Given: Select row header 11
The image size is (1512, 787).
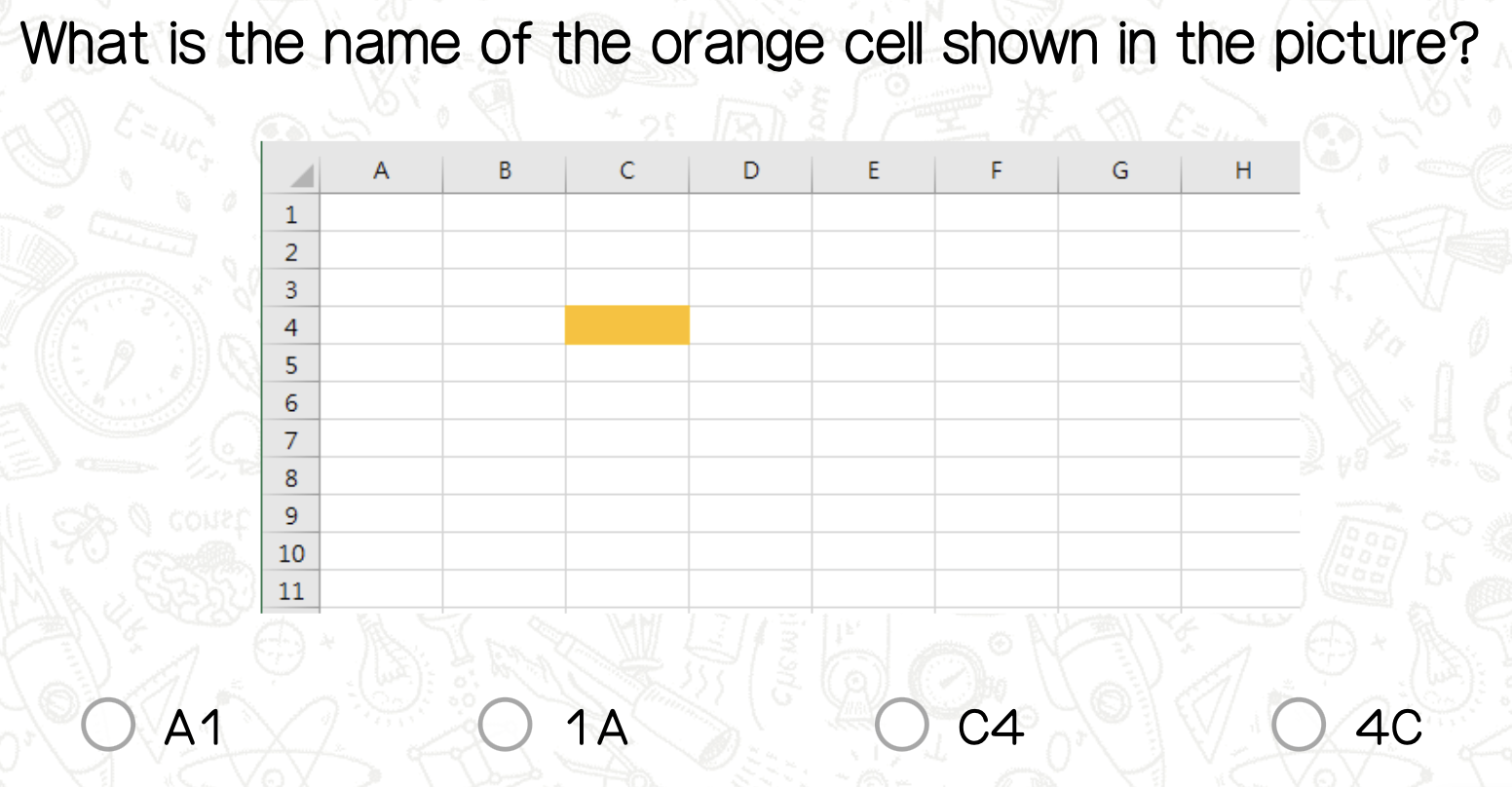Looking at the screenshot, I should click(291, 590).
